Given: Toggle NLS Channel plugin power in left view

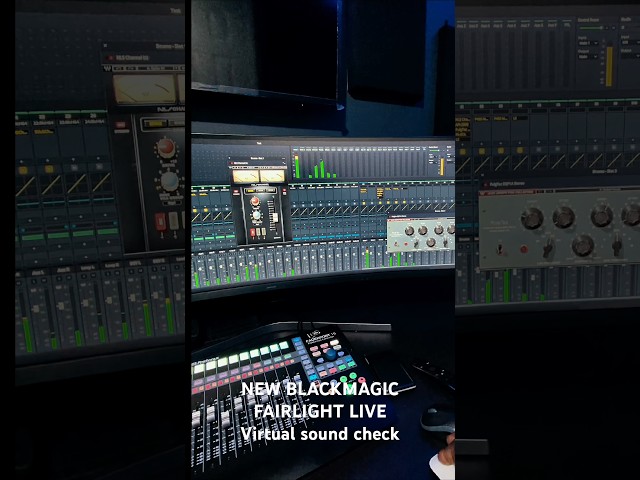Looking at the screenshot, I should [110, 58].
